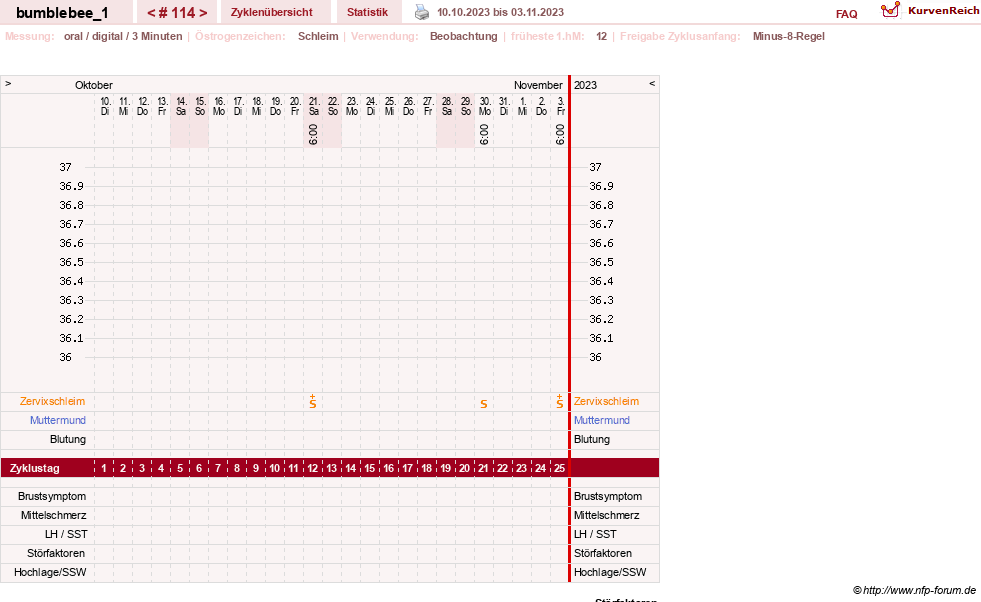The height and width of the screenshot is (602, 981).
Task: Select cycle day 14 in Zyklustag bar
Action: click(x=350, y=468)
